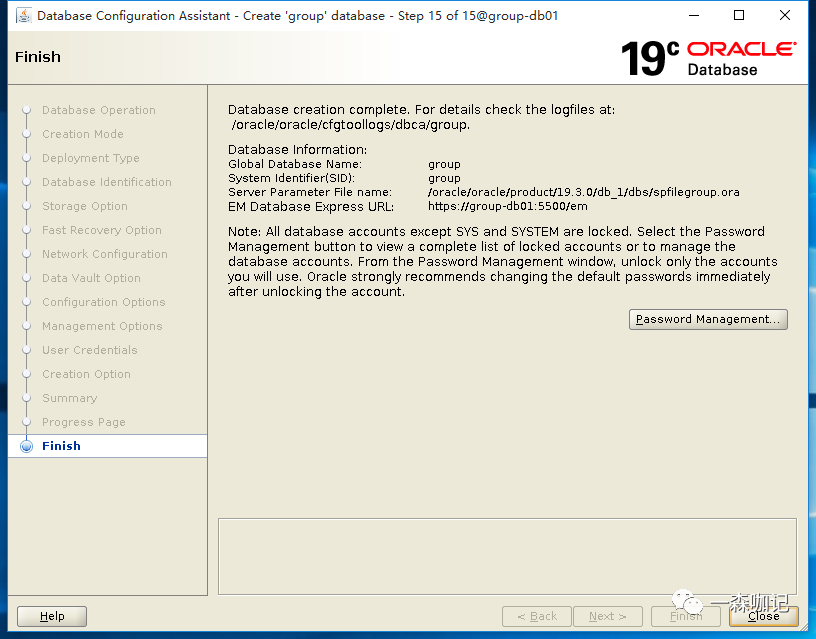Viewport: 816px width, 639px height.
Task: Click the EM Express URL https://group-db01:5500/em
Action: [508, 206]
